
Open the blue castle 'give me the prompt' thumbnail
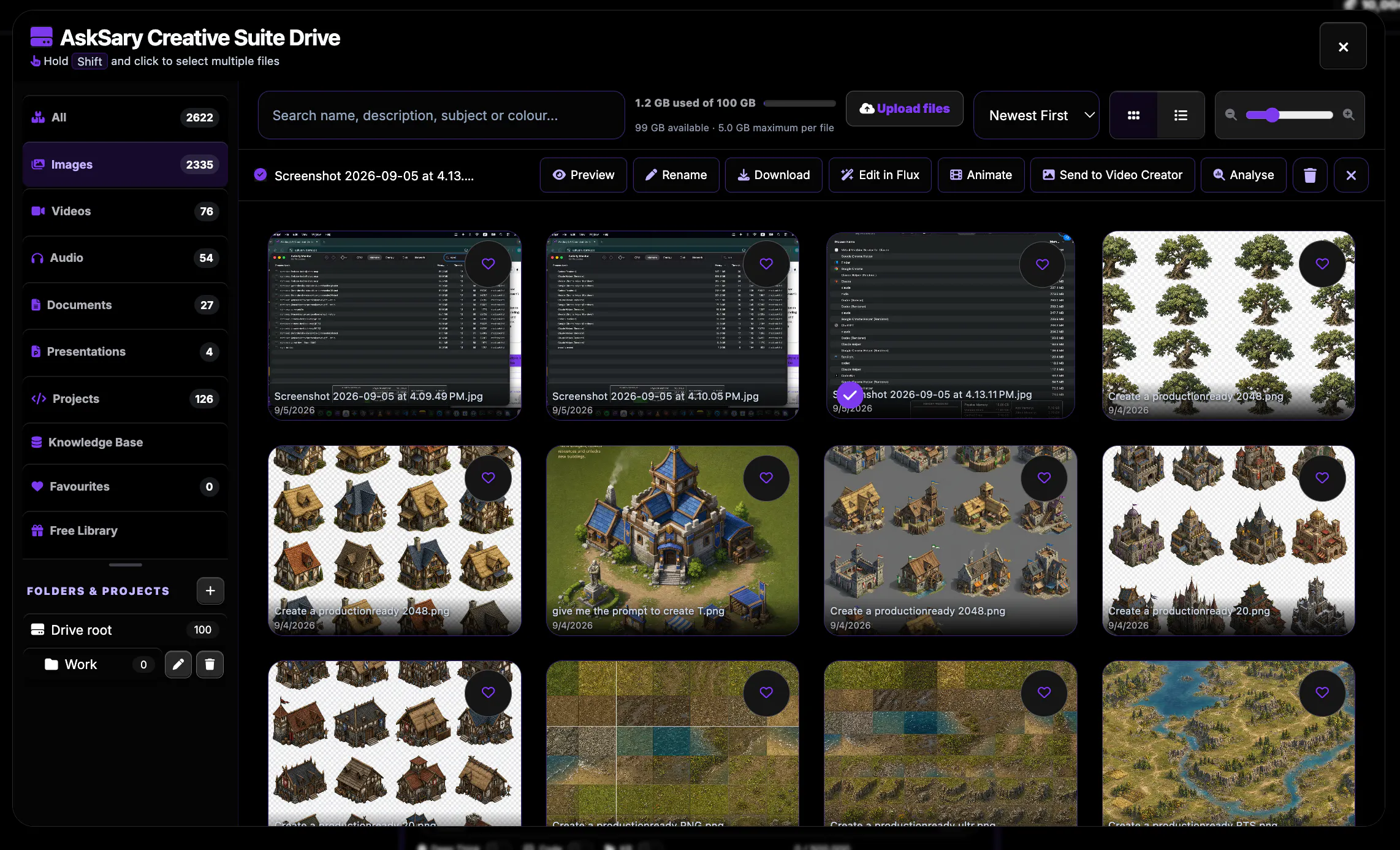672,540
